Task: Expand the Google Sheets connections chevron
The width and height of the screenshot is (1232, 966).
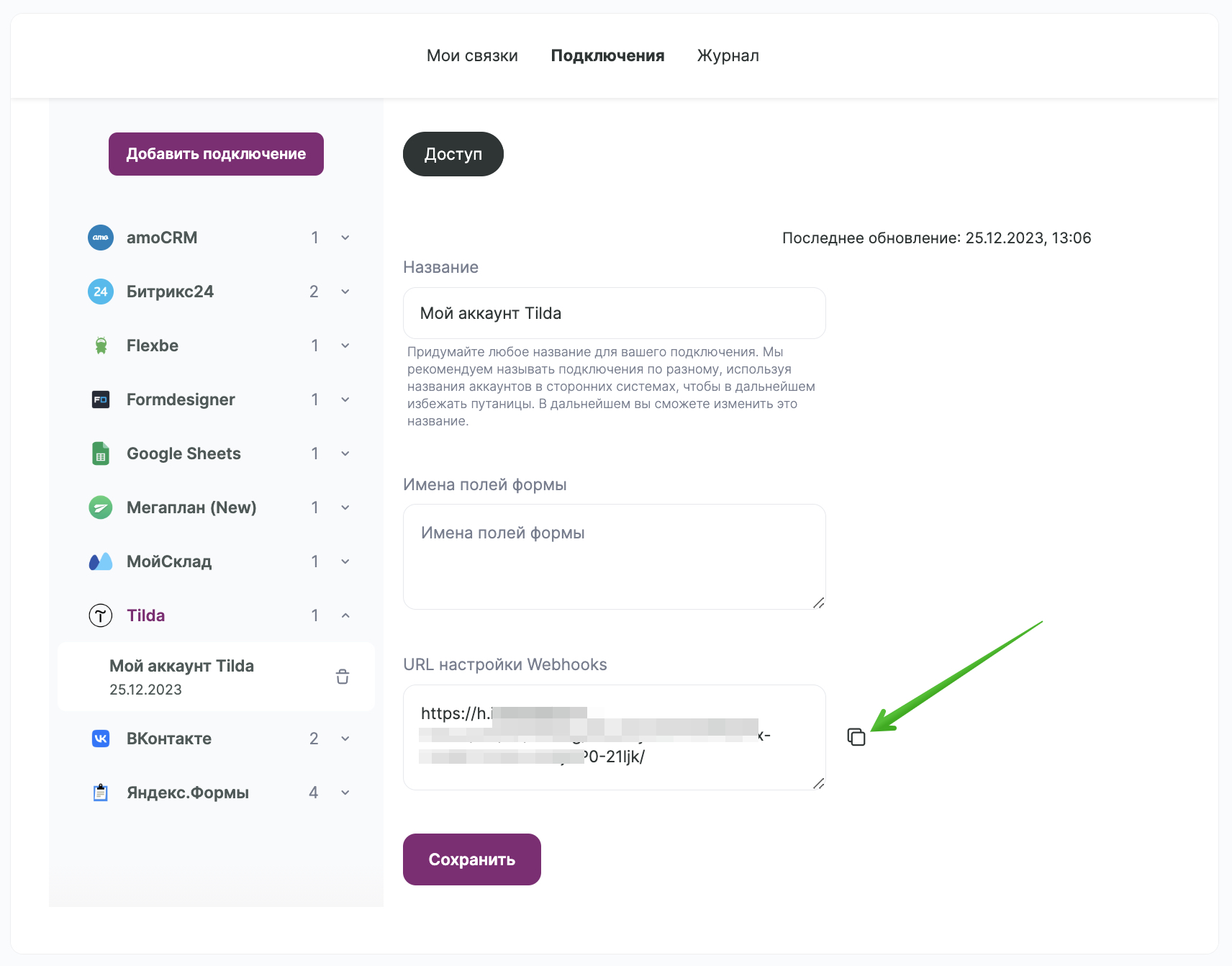Action: 345,453
